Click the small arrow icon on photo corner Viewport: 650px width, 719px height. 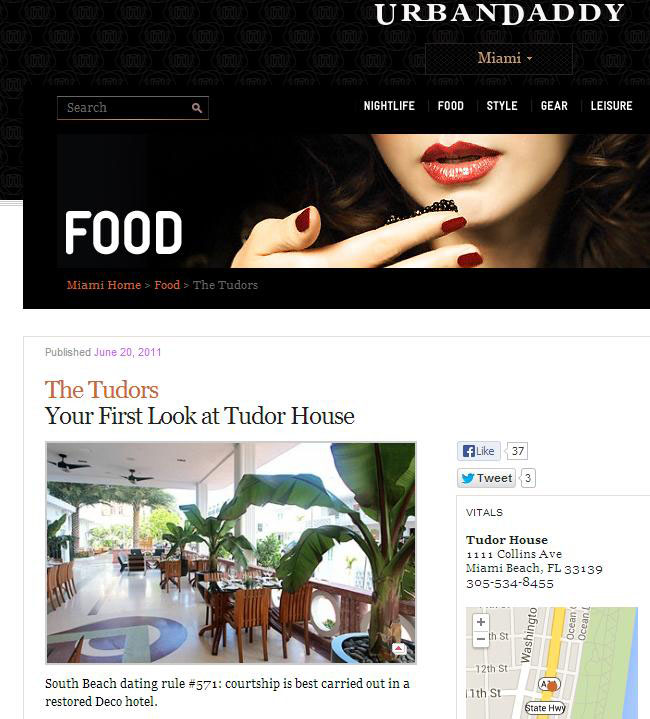point(398,649)
